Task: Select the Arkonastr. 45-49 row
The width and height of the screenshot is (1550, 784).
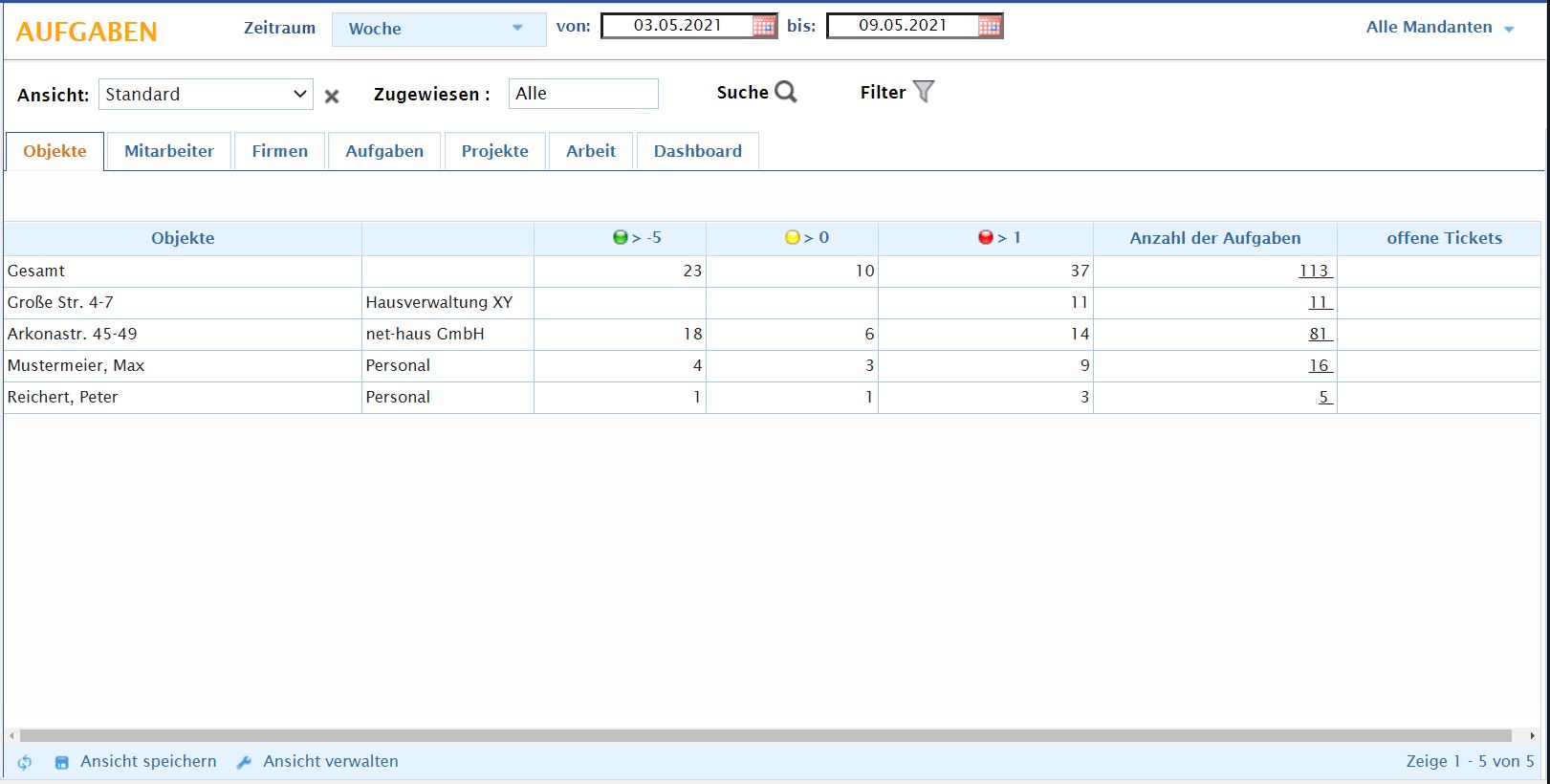Action: coord(772,334)
